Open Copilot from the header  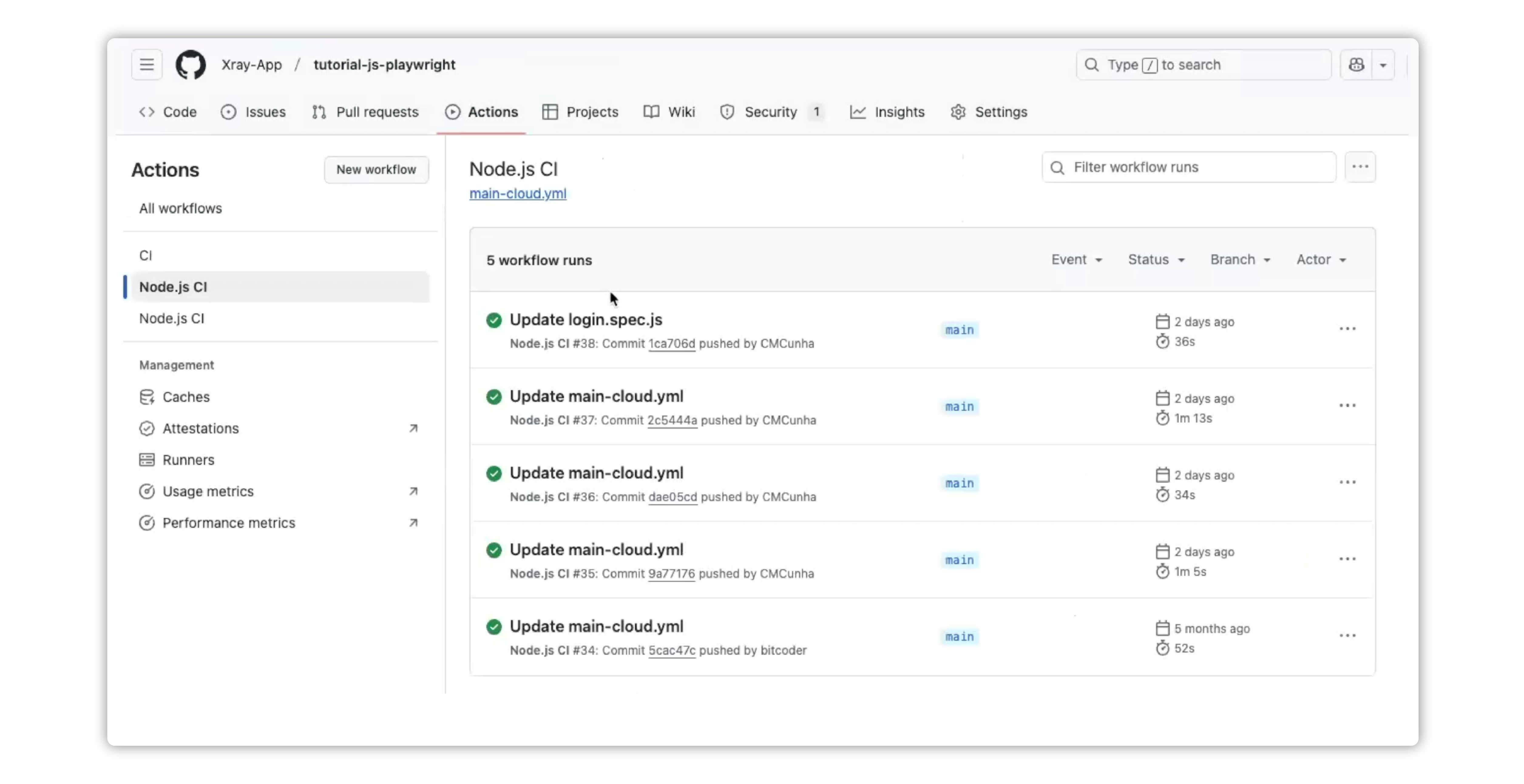pyautogui.click(x=1357, y=65)
